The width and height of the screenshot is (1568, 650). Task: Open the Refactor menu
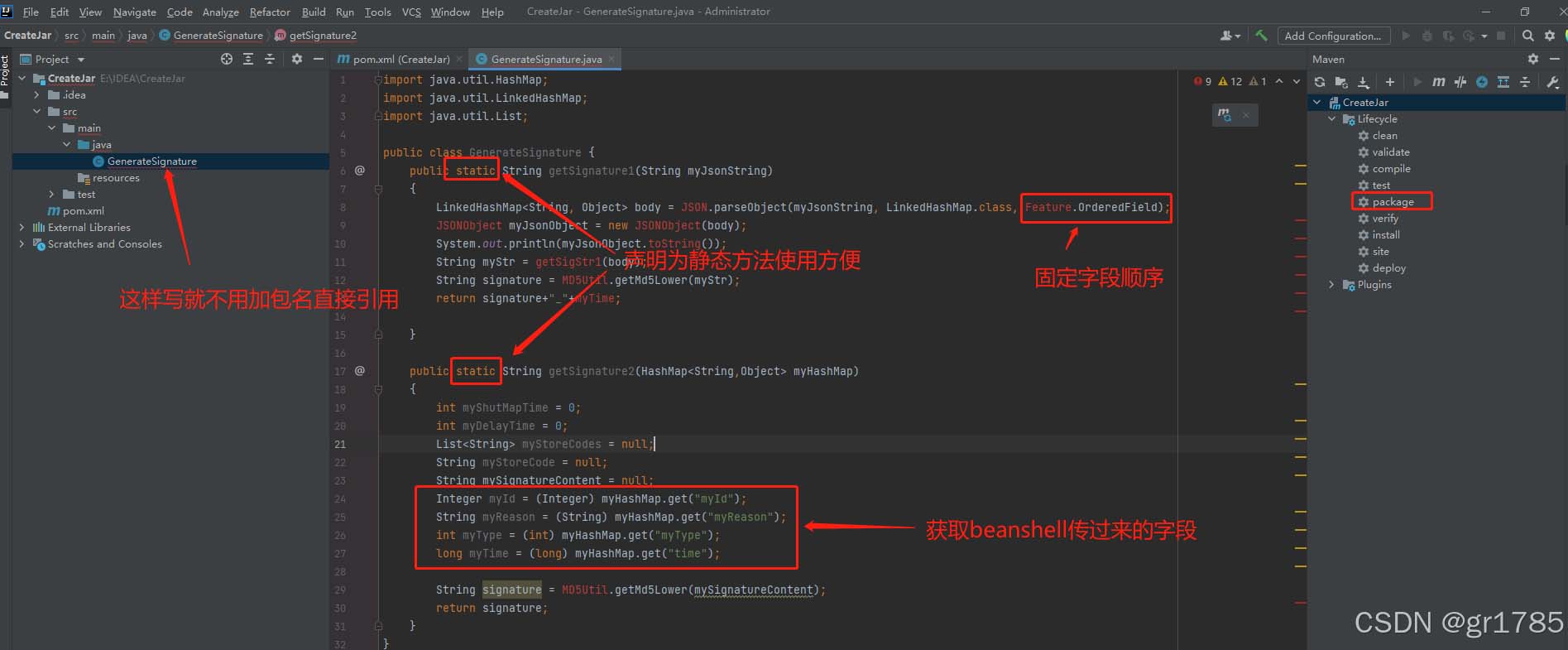(x=270, y=12)
